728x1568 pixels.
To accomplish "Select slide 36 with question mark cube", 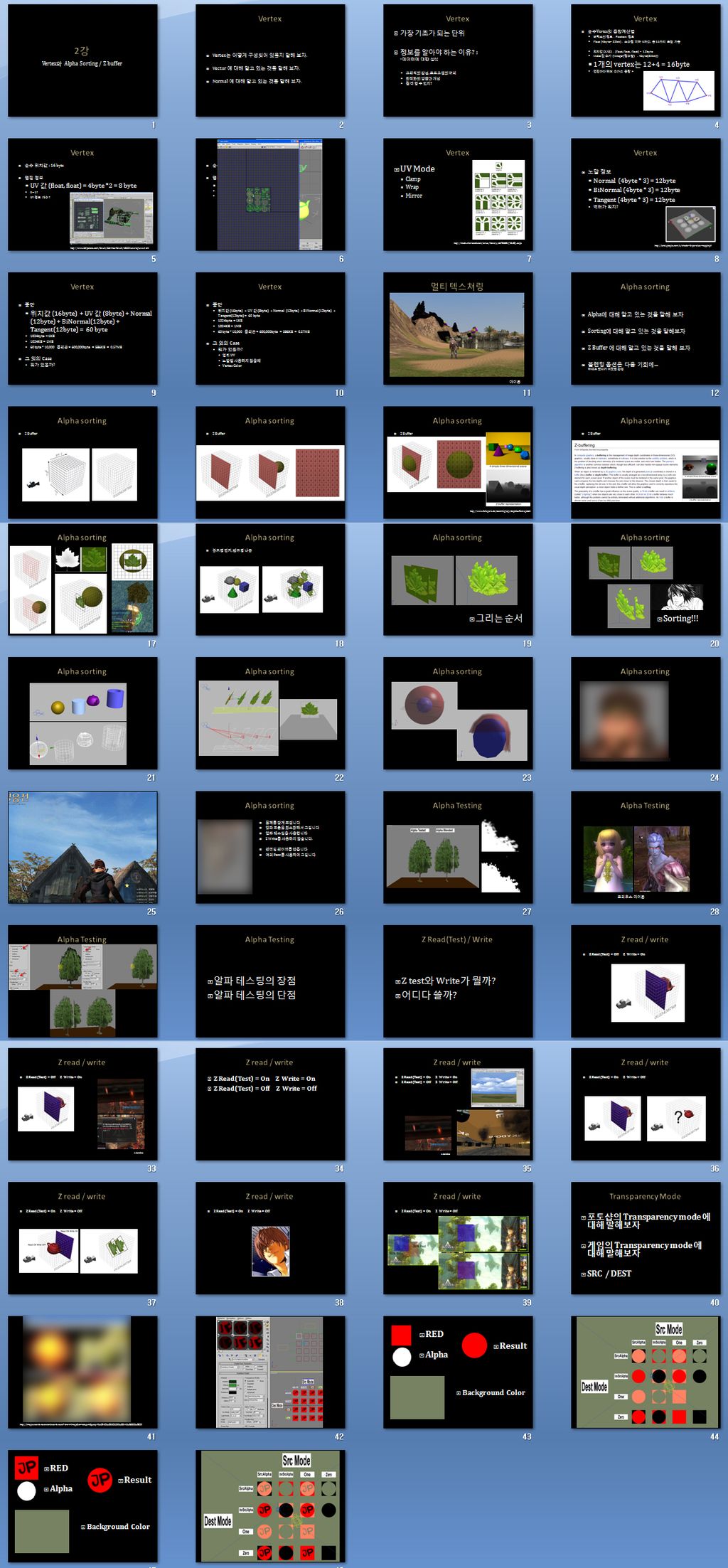I will [646, 1104].
